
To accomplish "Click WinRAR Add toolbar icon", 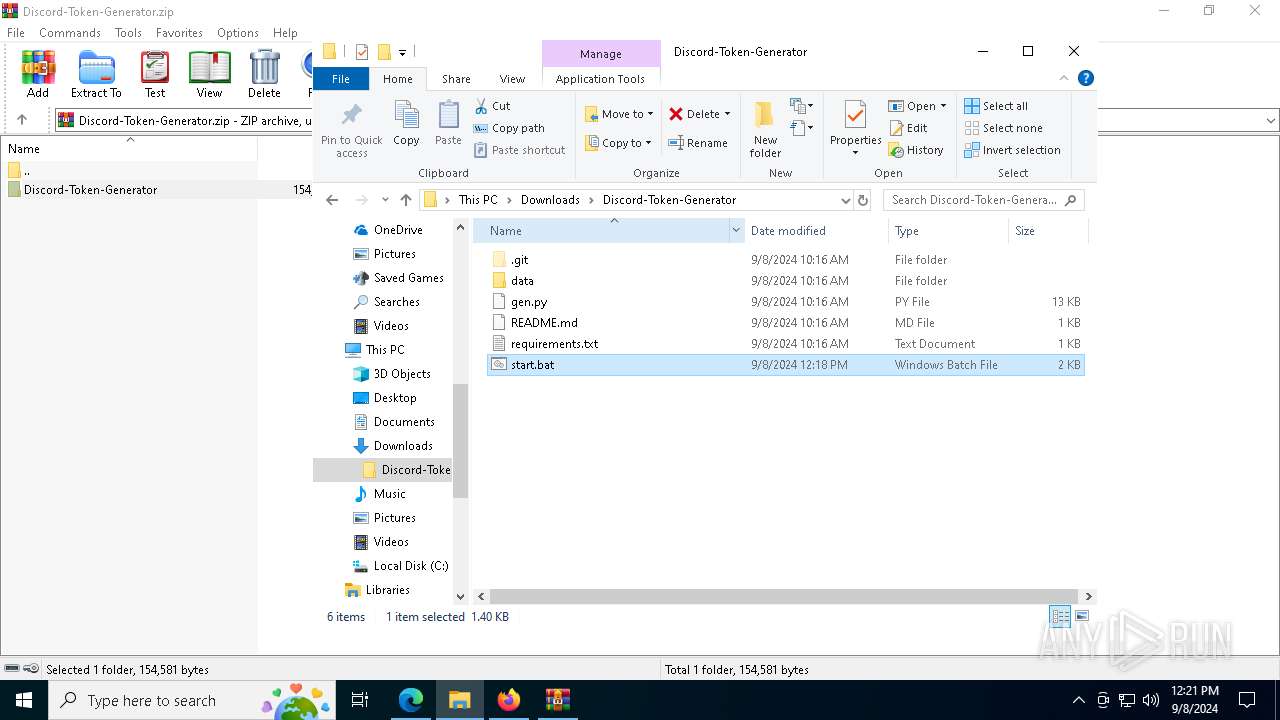I will click(38, 75).
